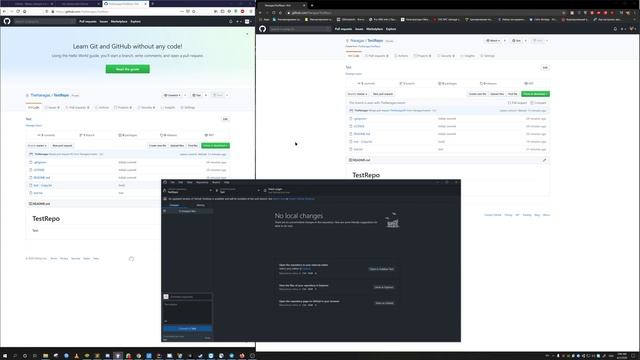Screen dimensions: 640x360
Task: Open Settings tab of repo in left browser
Action: (189, 108)
